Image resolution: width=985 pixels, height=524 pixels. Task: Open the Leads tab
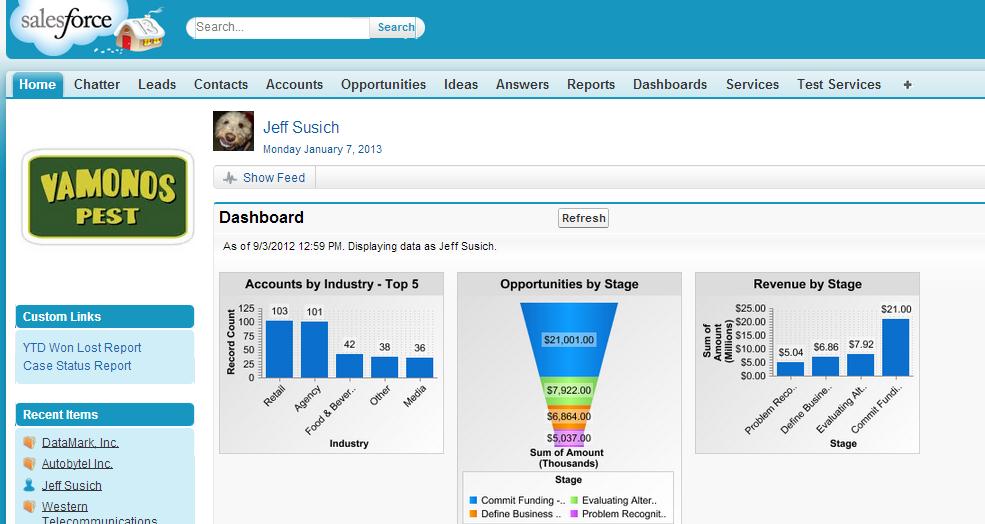click(x=157, y=85)
